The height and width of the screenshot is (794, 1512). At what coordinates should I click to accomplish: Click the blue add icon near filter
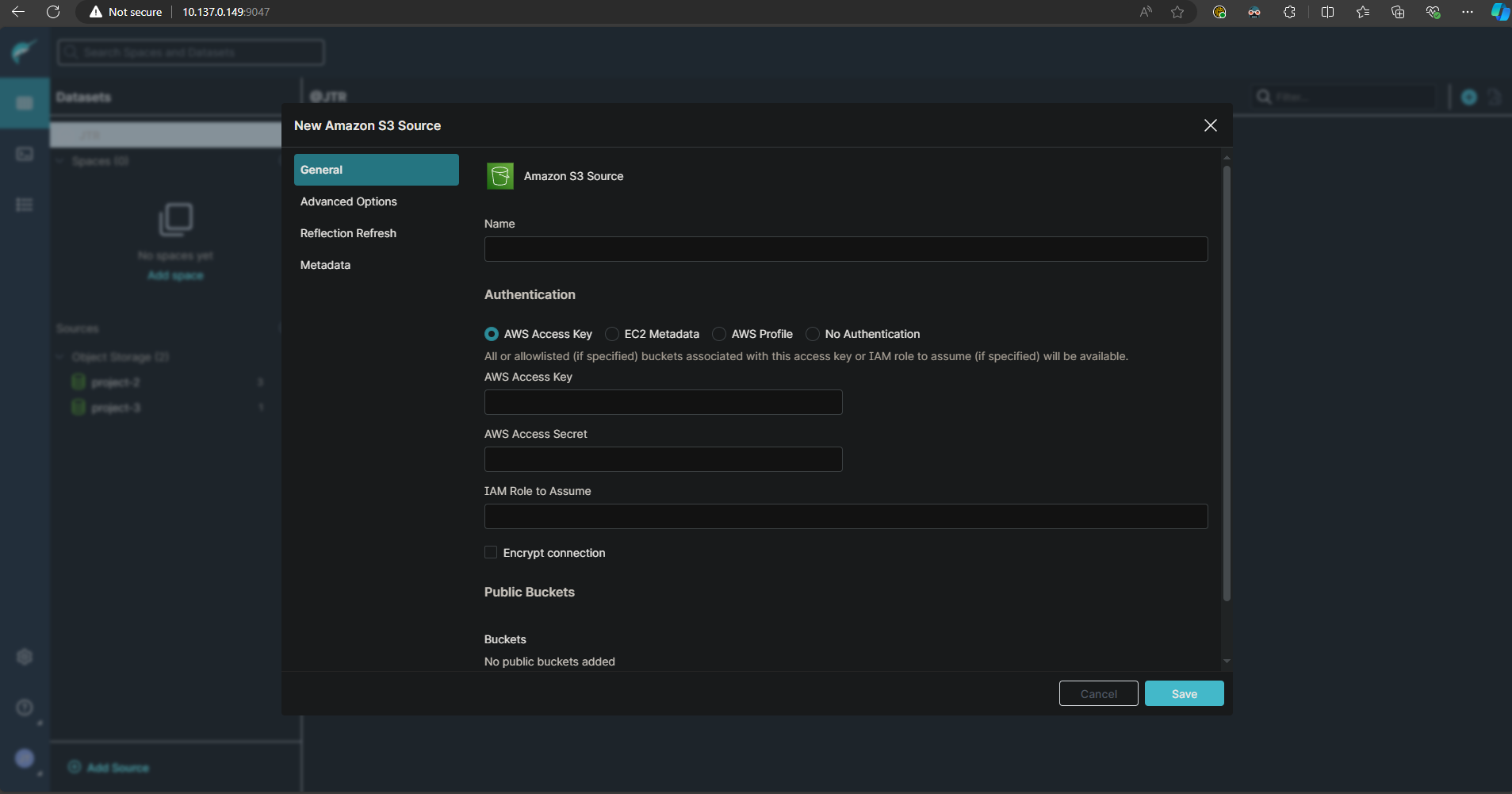[x=1469, y=97]
